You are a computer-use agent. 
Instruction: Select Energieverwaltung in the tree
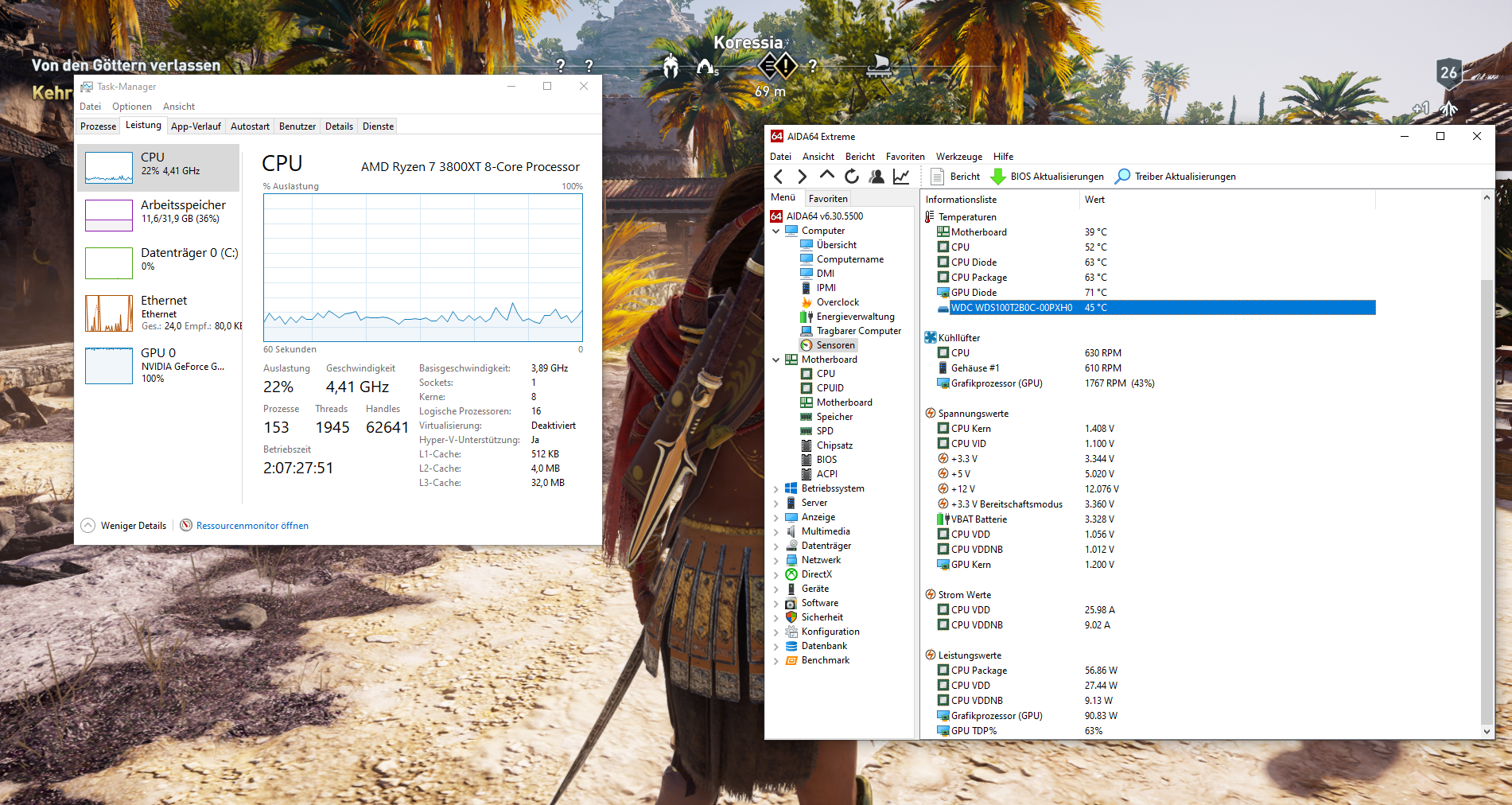pos(847,317)
